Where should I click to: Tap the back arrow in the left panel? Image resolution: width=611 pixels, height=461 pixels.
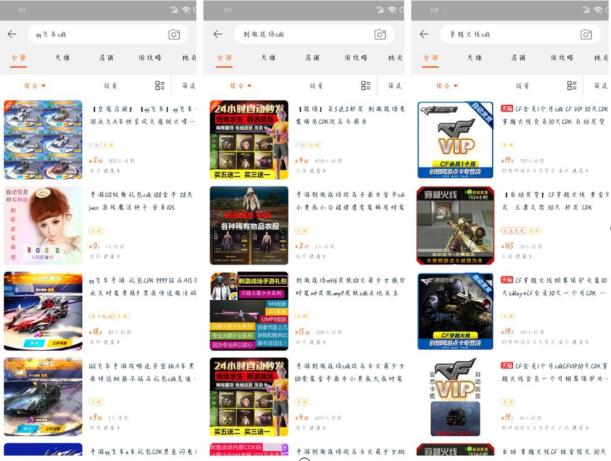pyautogui.click(x=12, y=34)
